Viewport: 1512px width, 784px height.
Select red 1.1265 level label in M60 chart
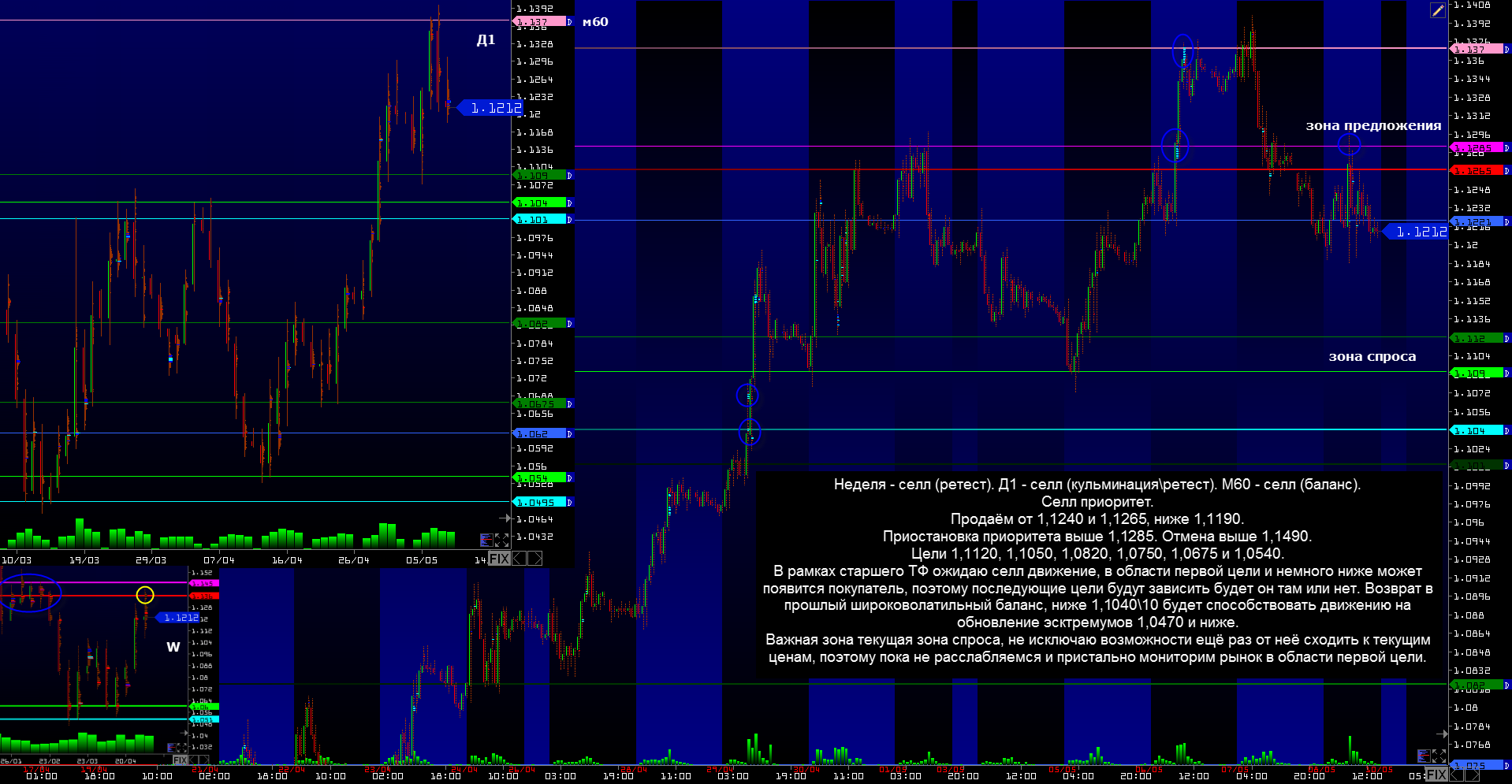click(x=1476, y=171)
